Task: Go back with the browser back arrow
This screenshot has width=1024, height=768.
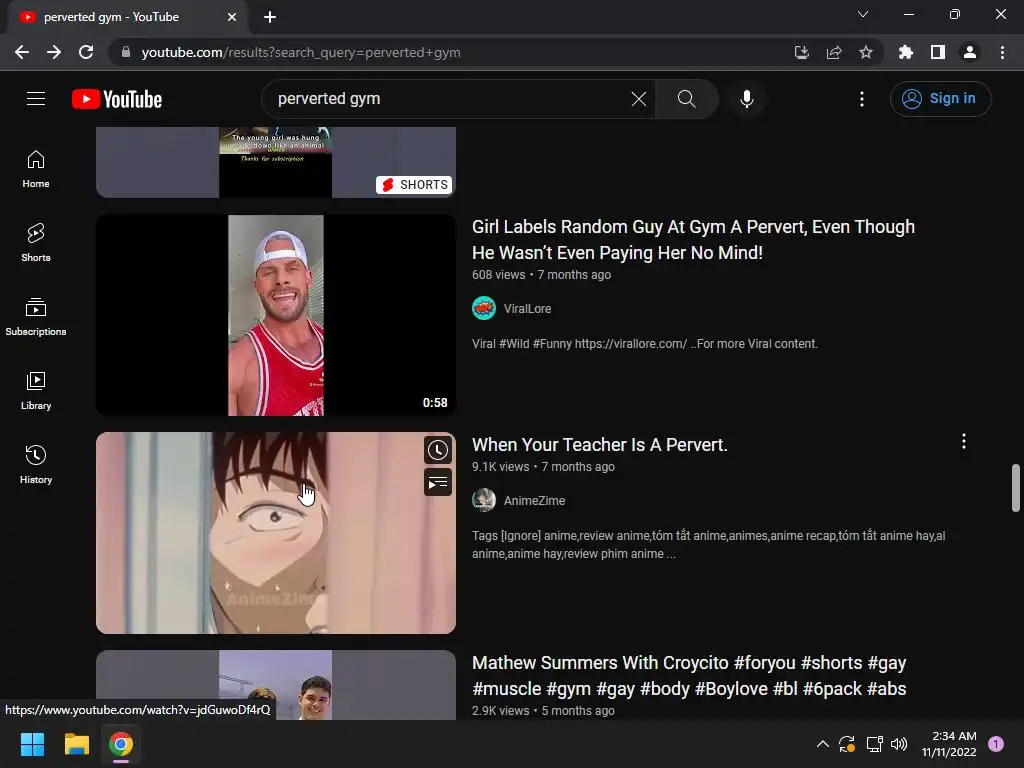Action: [22, 52]
